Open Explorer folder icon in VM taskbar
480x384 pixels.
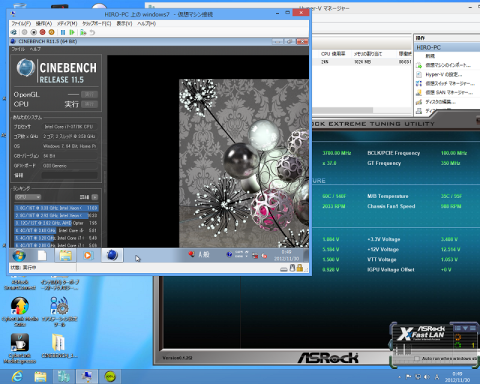[66, 256]
